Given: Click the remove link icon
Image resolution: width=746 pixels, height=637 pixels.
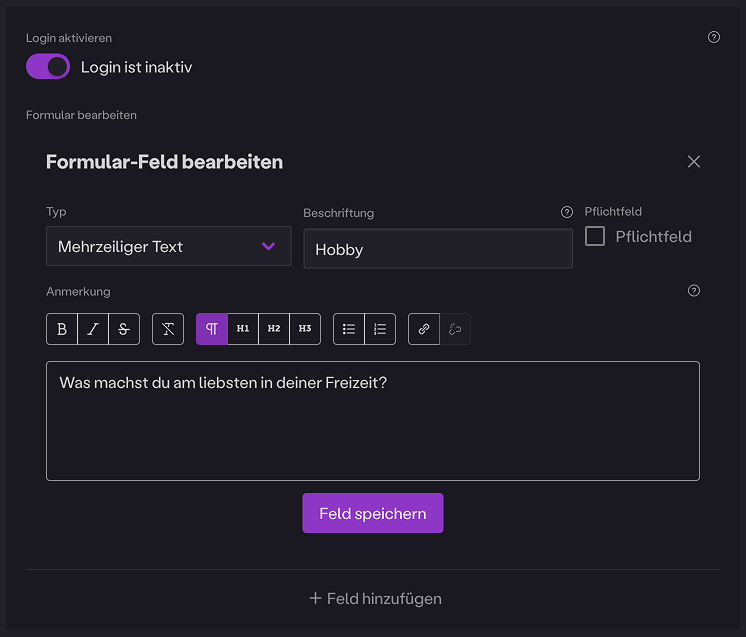Looking at the screenshot, I should (455, 329).
